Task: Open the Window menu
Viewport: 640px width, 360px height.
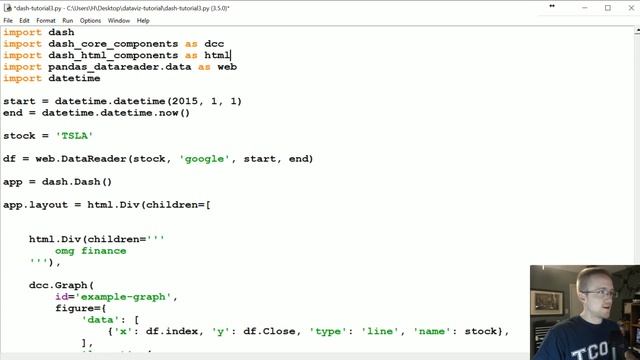Action: [x=118, y=20]
